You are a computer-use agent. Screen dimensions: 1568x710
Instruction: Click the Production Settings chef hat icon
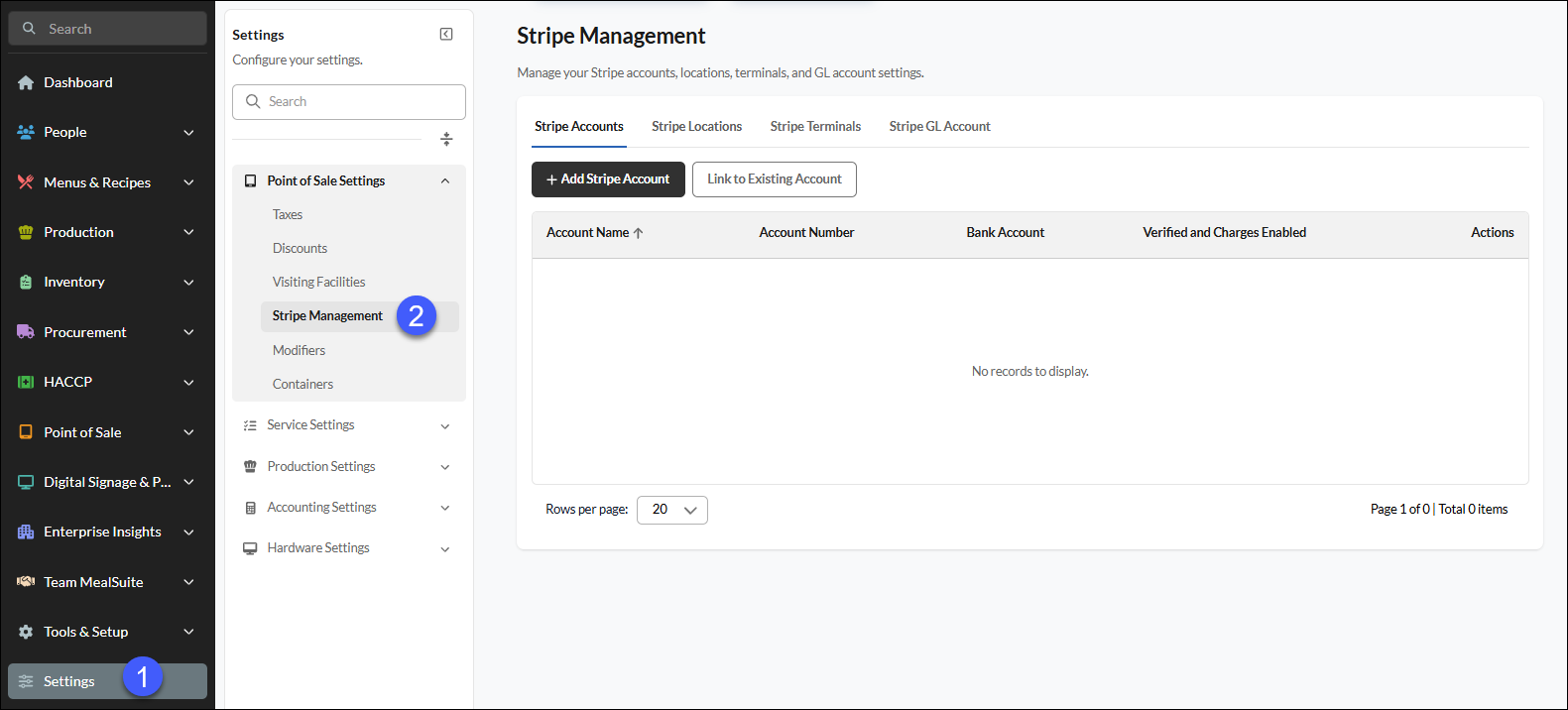pyautogui.click(x=250, y=466)
